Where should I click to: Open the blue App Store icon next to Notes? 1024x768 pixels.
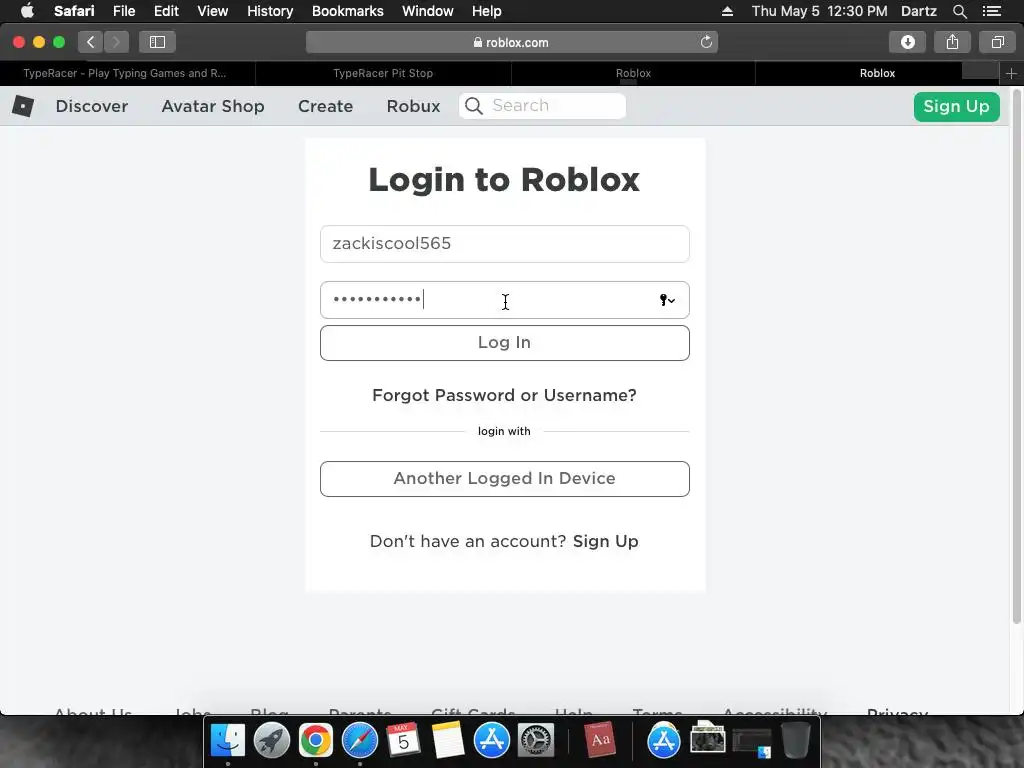click(x=491, y=740)
